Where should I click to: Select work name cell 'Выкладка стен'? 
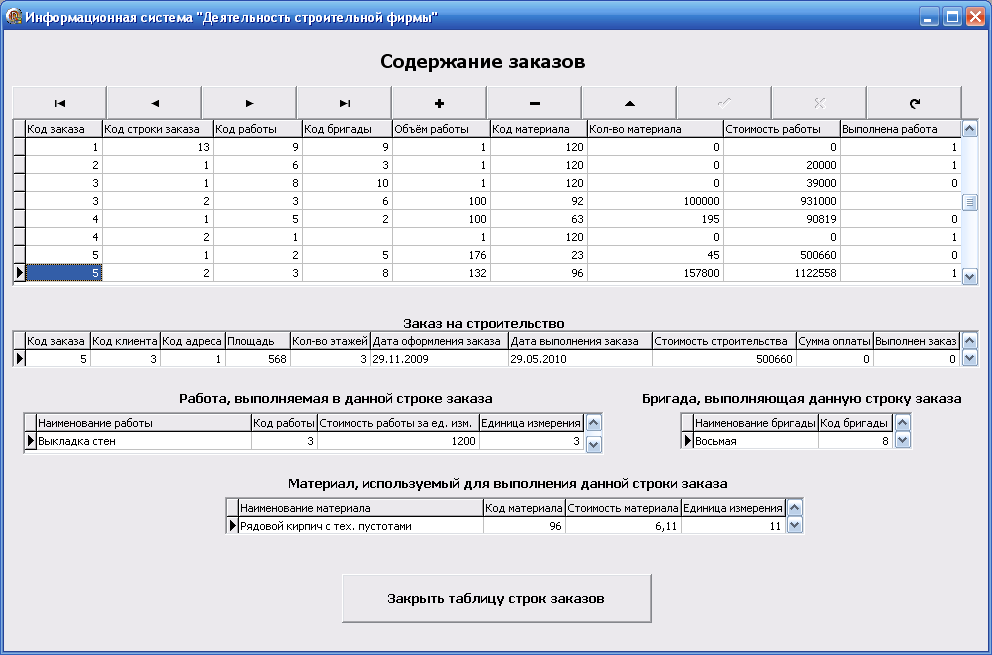(144, 441)
